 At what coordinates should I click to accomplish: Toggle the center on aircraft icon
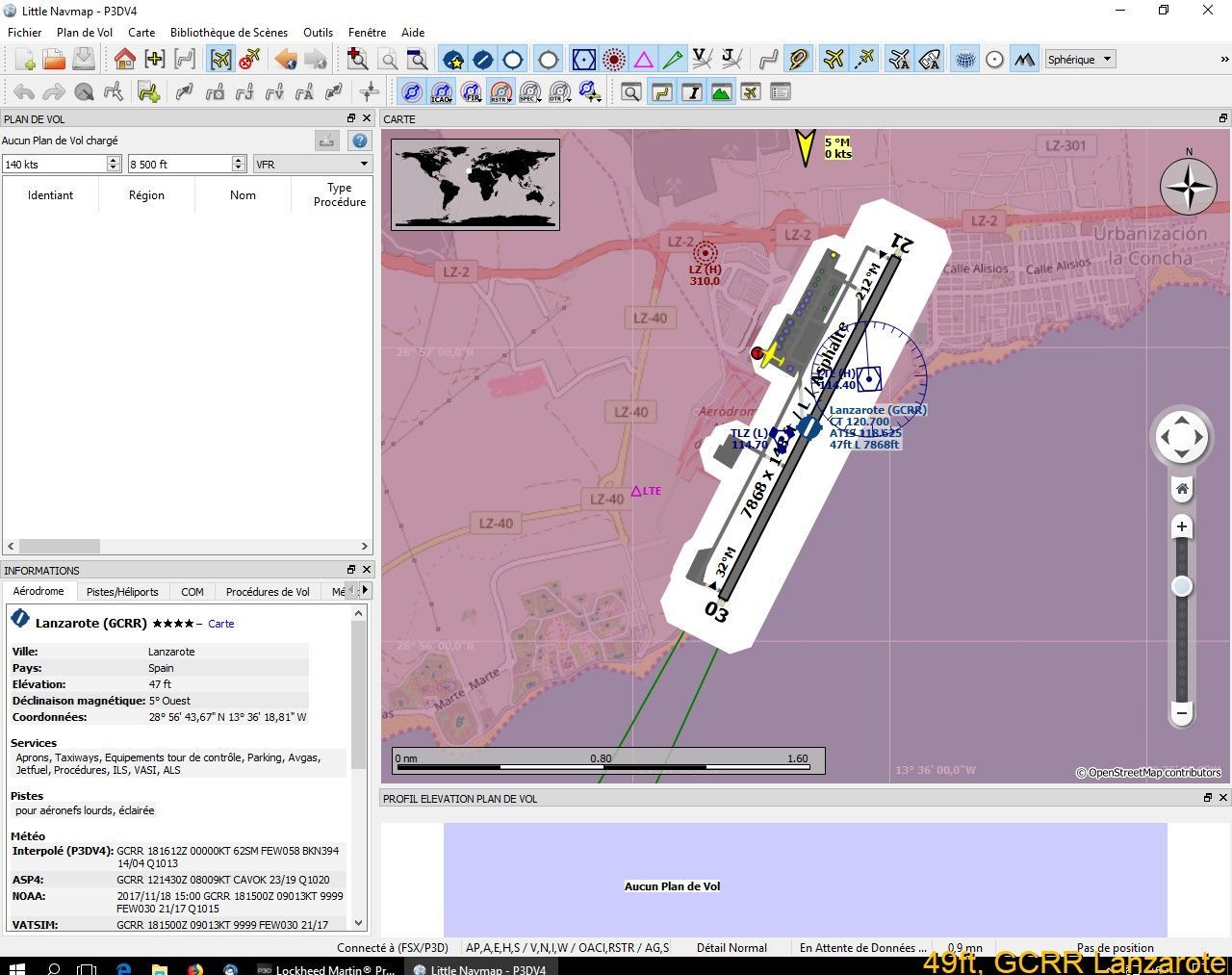coord(221,60)
